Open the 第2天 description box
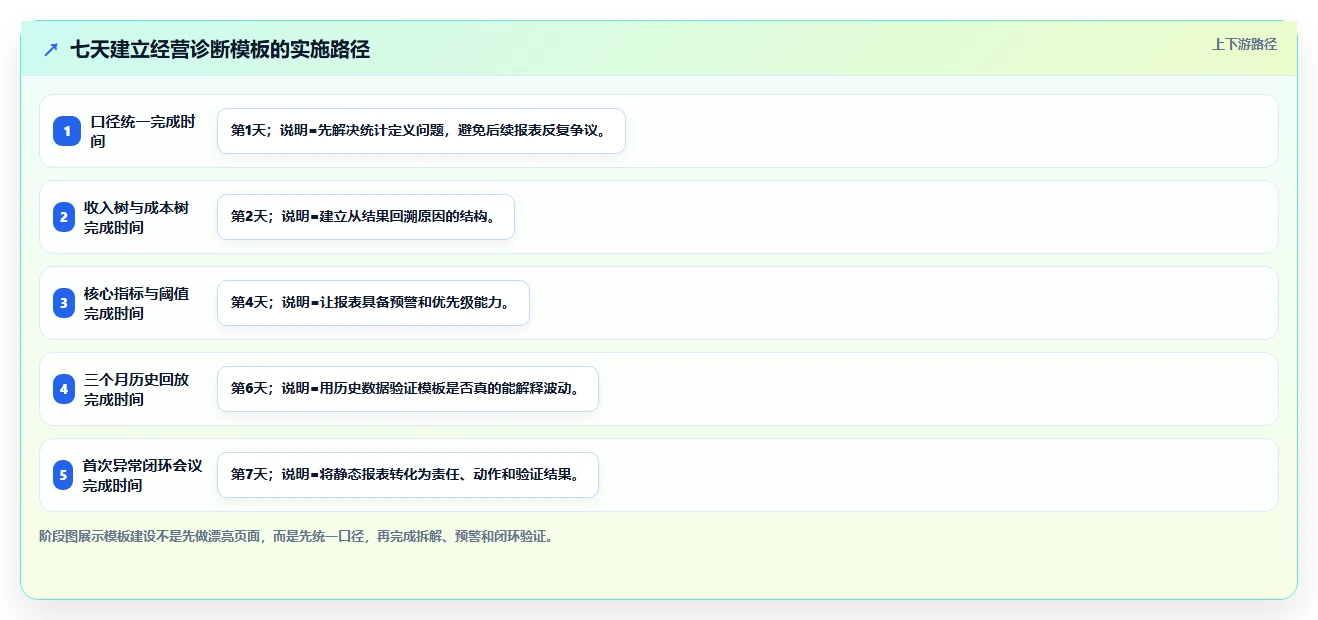 (x=366, y=217)
